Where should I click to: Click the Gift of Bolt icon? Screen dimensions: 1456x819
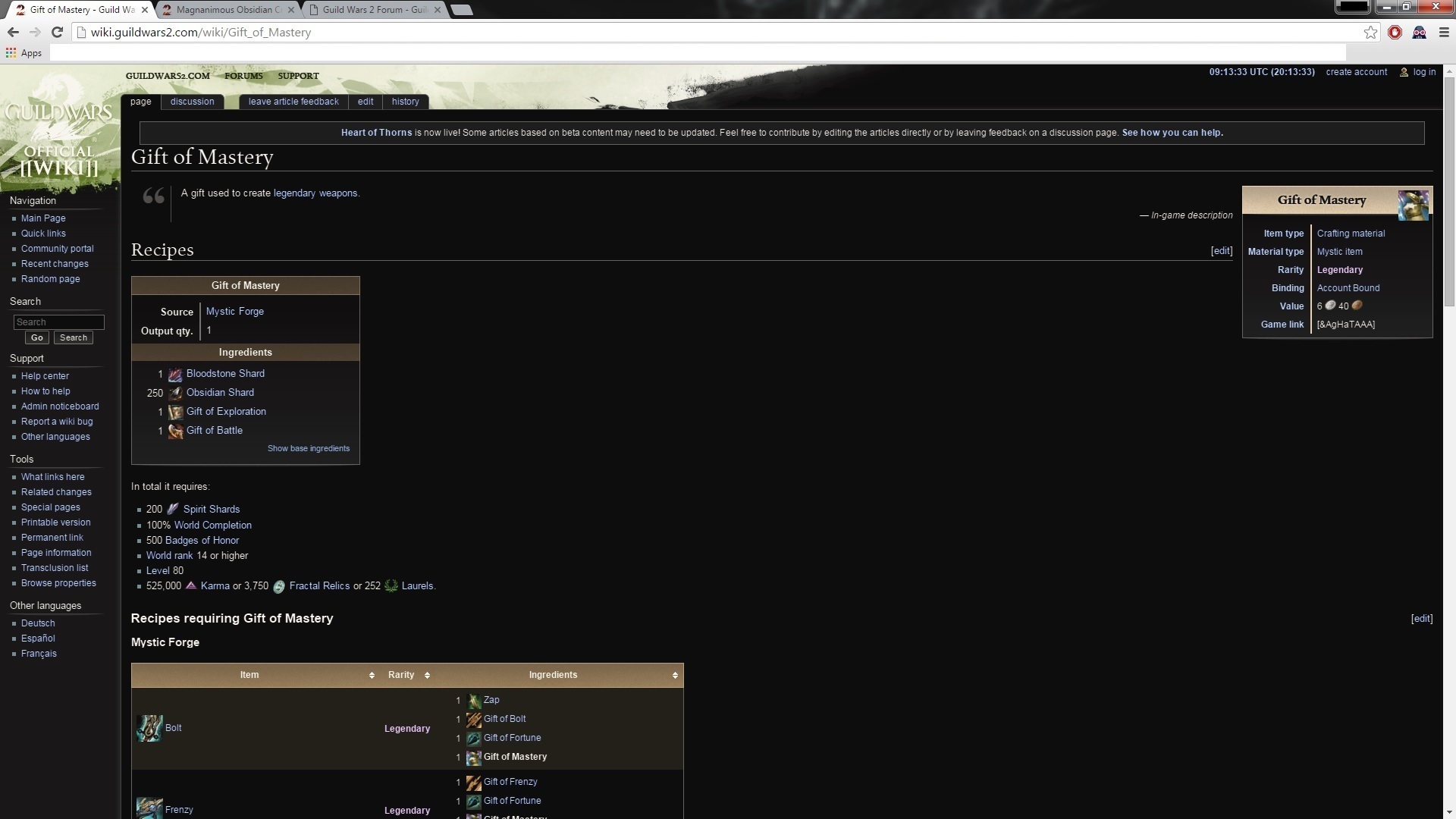[474, 720]
